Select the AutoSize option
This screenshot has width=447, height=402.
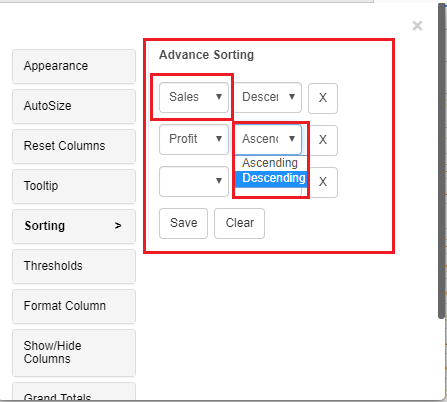[x=74, y=106]
